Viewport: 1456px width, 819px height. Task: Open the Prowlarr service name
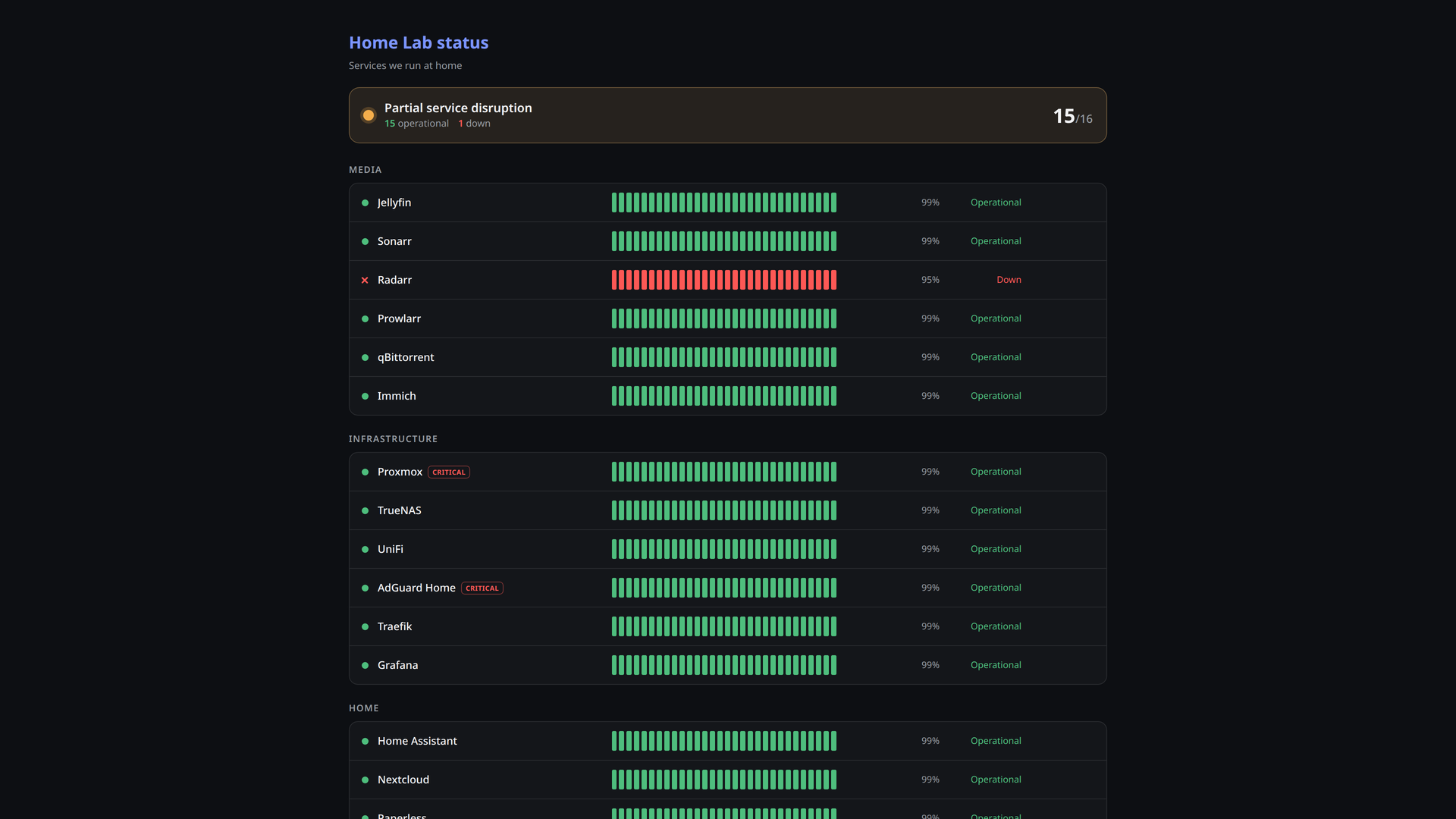coord(399,318)
